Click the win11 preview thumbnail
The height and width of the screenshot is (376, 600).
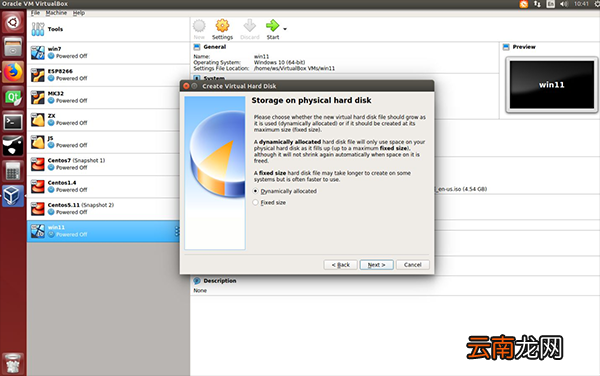click(551, 85)
